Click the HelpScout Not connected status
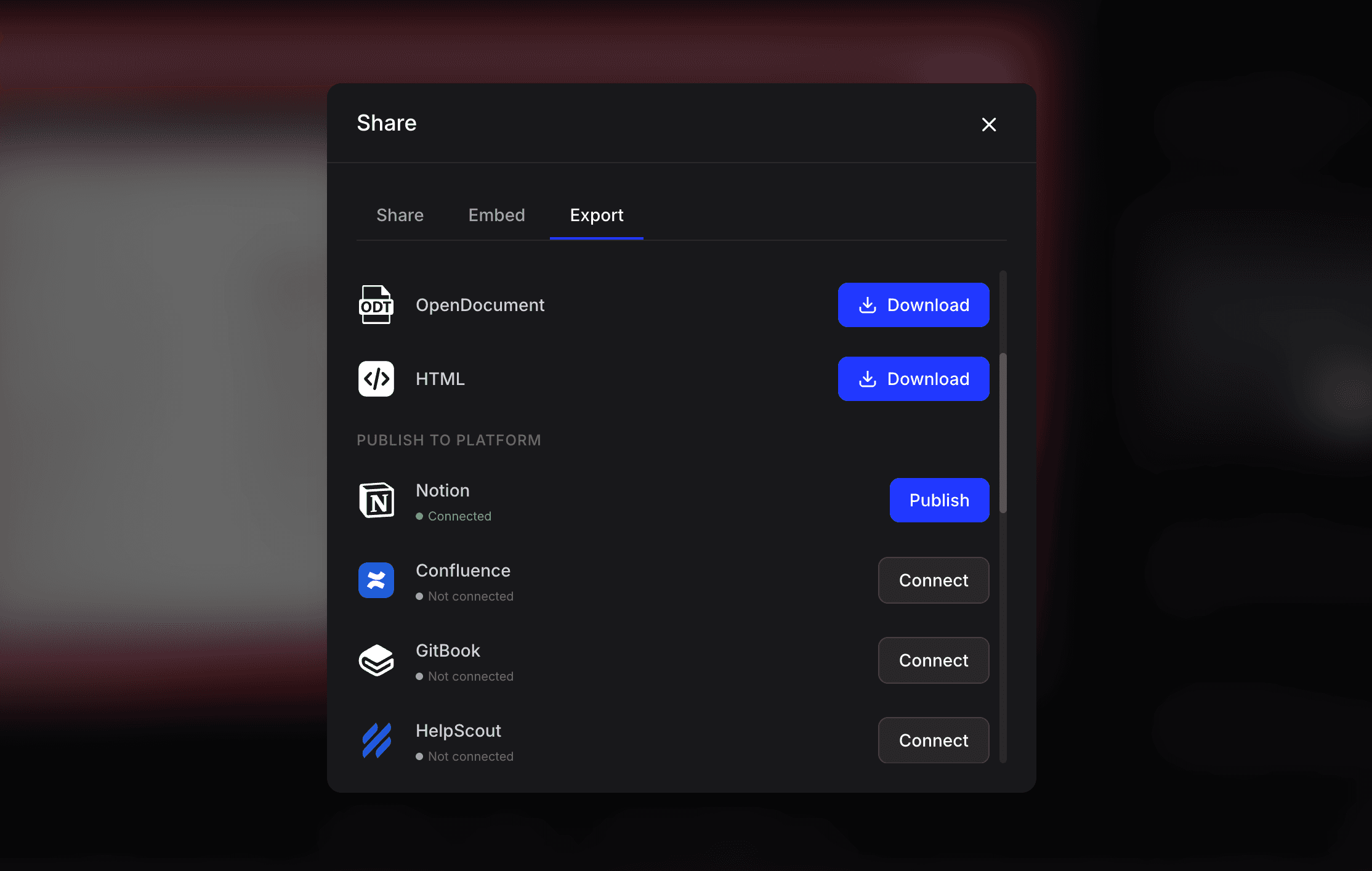1372x871 pixels. coord(470,756)
